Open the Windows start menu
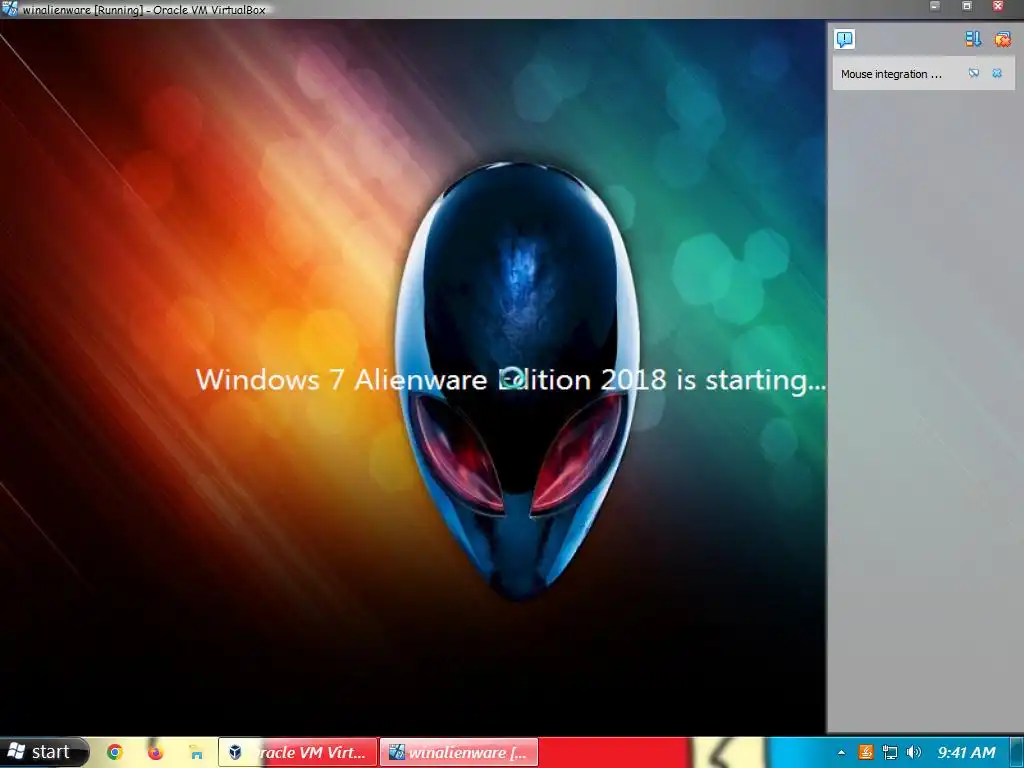 point(43,752)
